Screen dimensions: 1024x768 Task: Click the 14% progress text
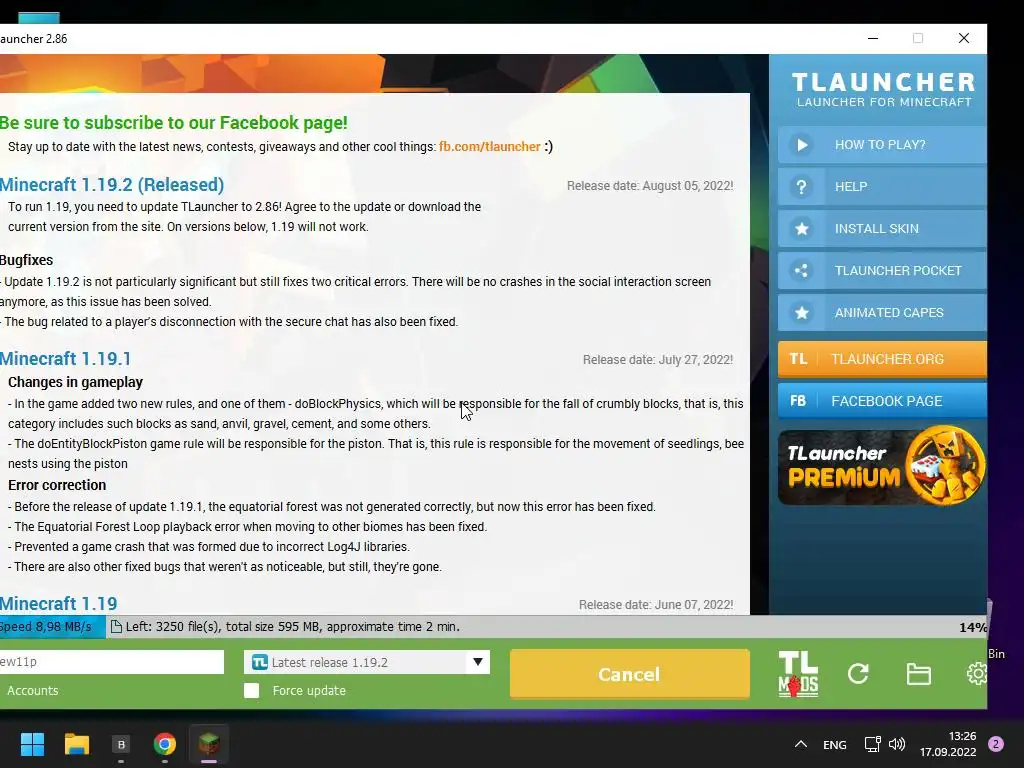[972, 628]
